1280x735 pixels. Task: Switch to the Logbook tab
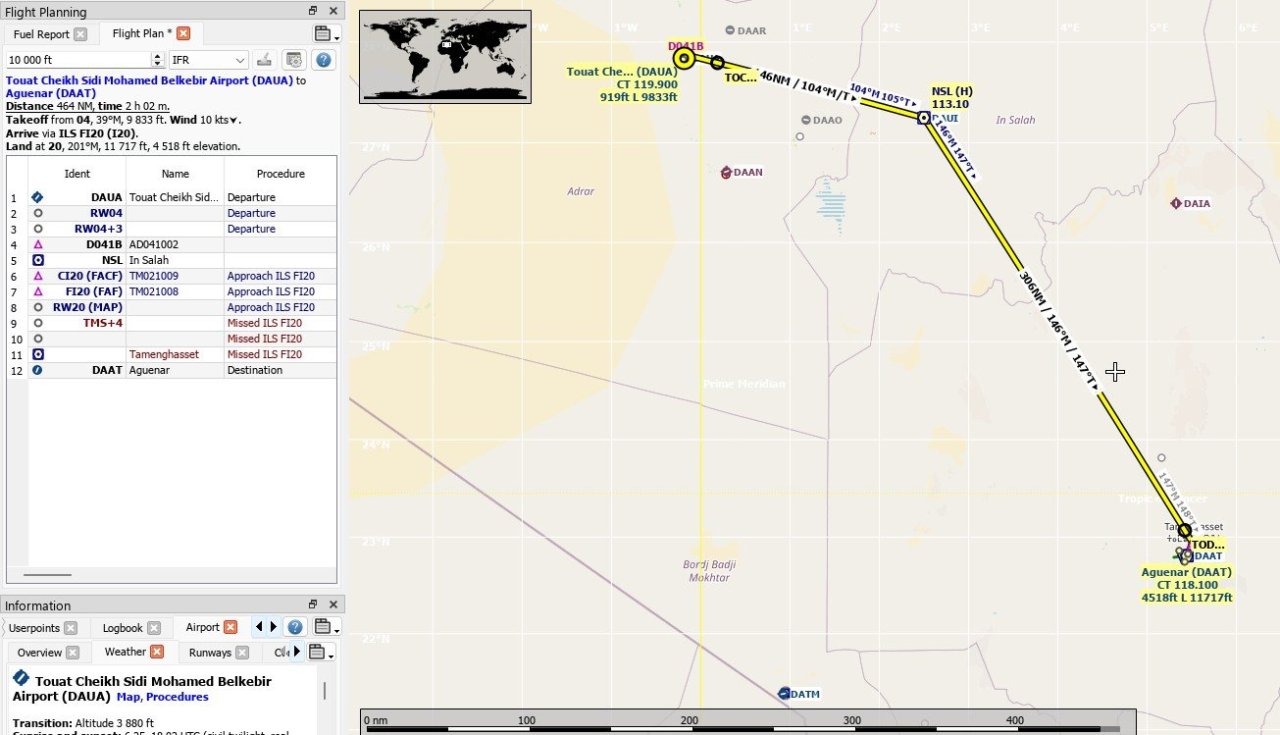tap(129, 628)
